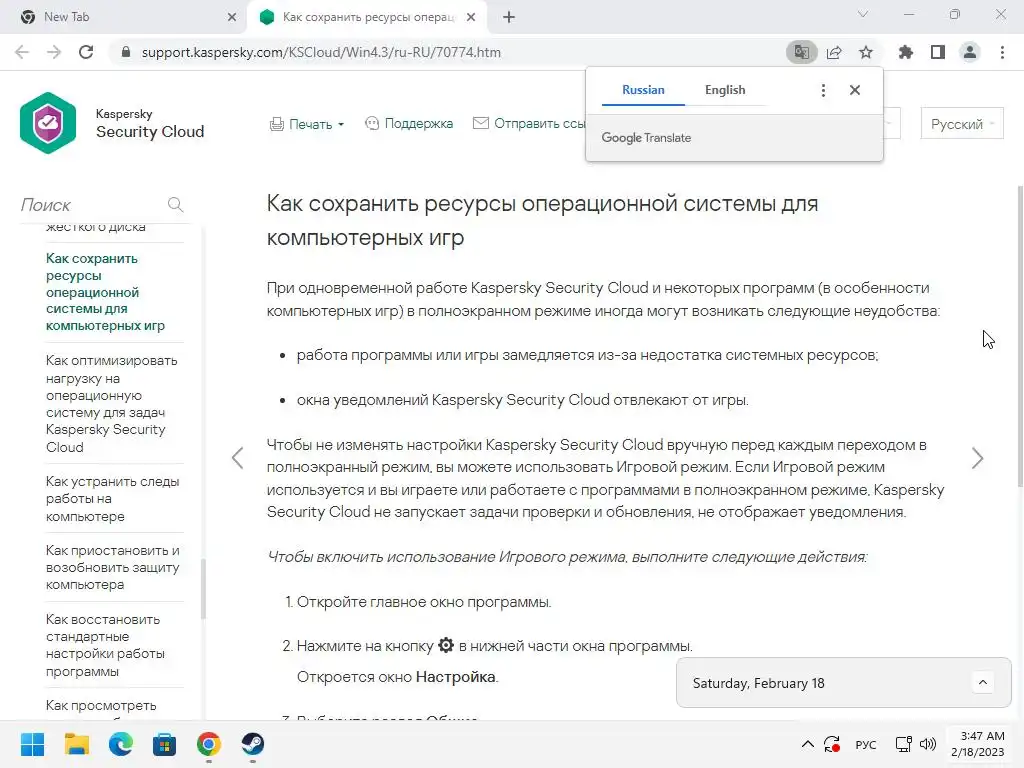The height and width of the screenshot is (768, 1024).
Task: Open the tab search chevron
Action: tap(863, 14)
